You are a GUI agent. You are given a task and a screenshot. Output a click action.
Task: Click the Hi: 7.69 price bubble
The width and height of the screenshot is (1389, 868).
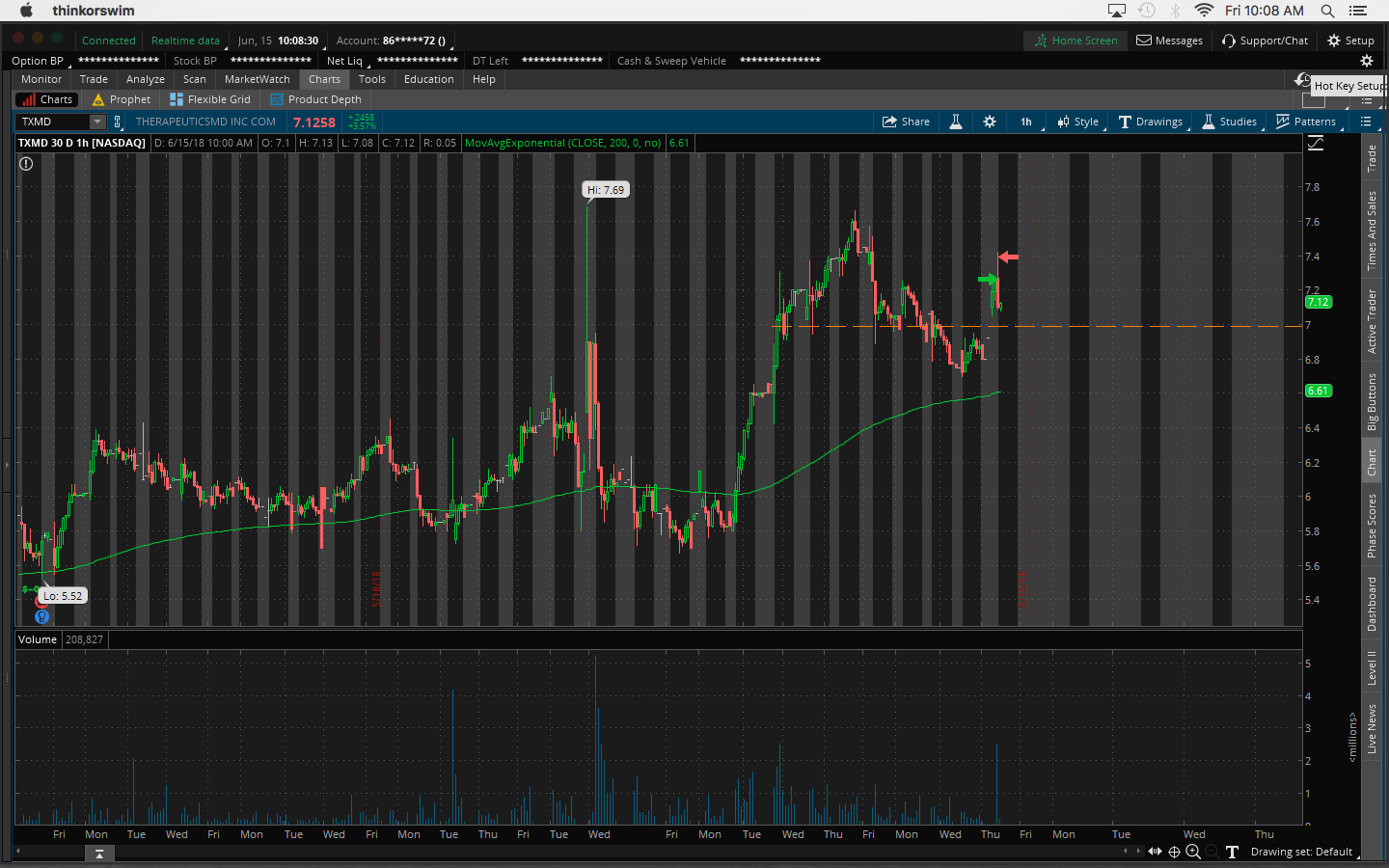click(606, 190)
